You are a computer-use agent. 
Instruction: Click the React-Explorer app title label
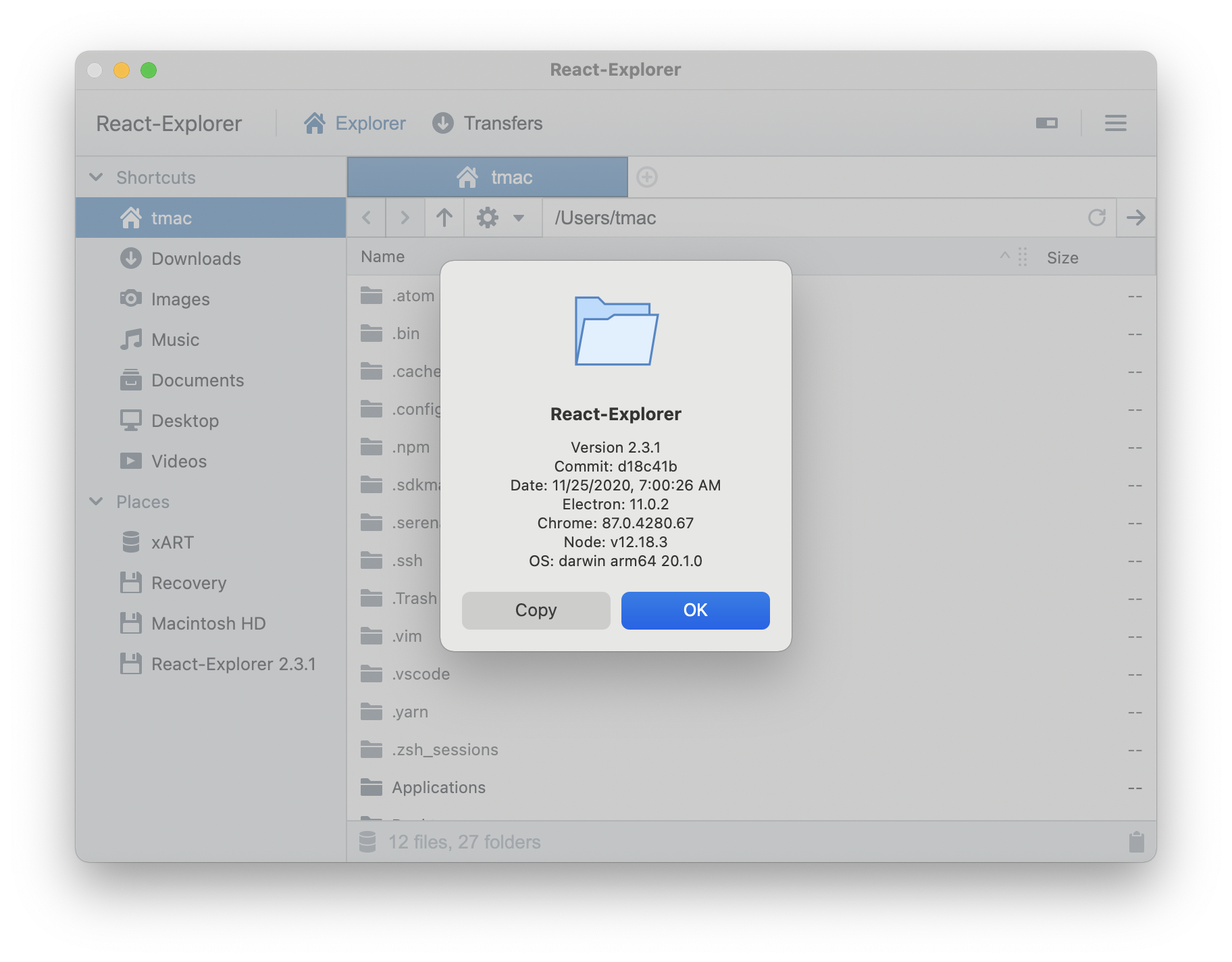[169, 124]
